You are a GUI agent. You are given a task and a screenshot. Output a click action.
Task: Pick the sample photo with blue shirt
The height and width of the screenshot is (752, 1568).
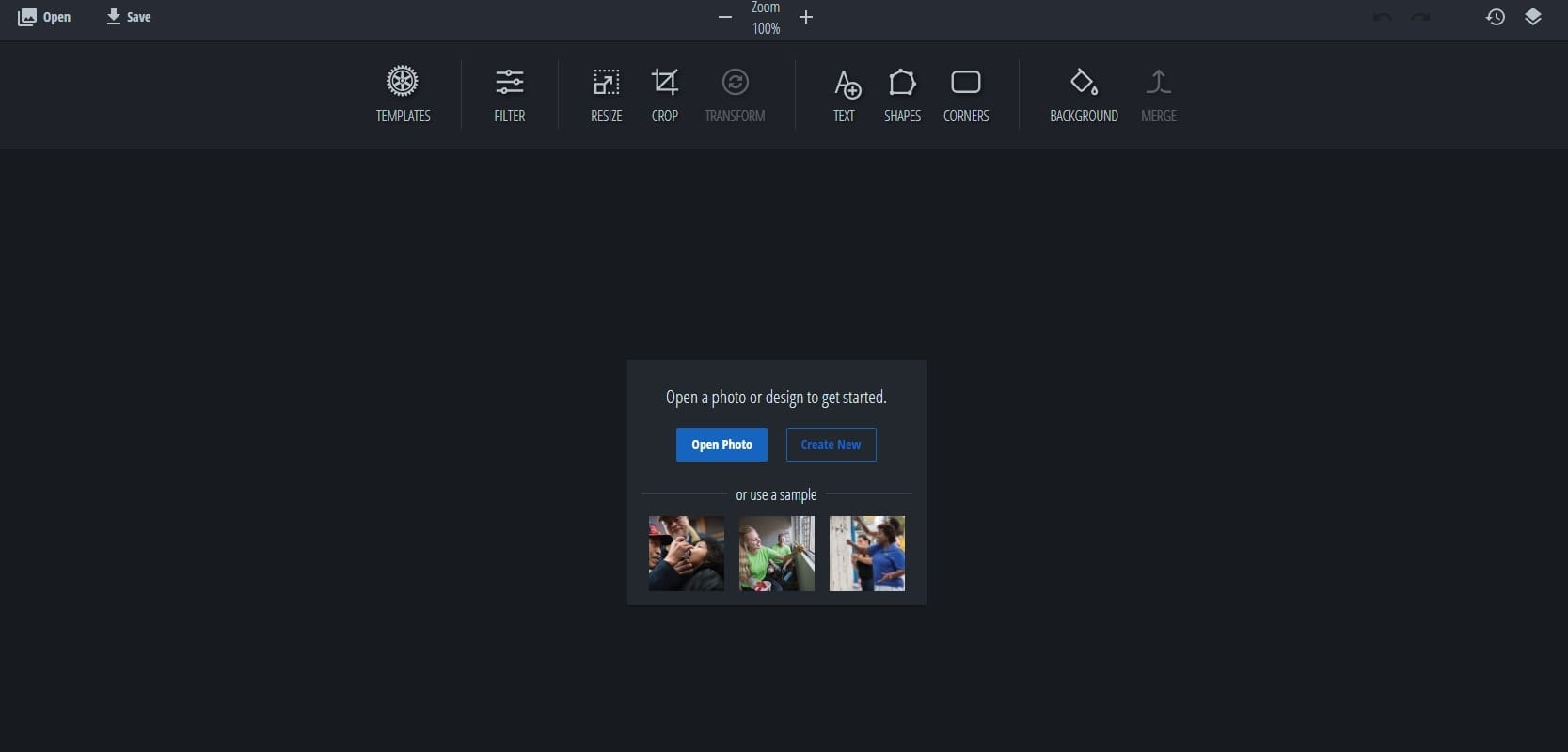(867, 554)
